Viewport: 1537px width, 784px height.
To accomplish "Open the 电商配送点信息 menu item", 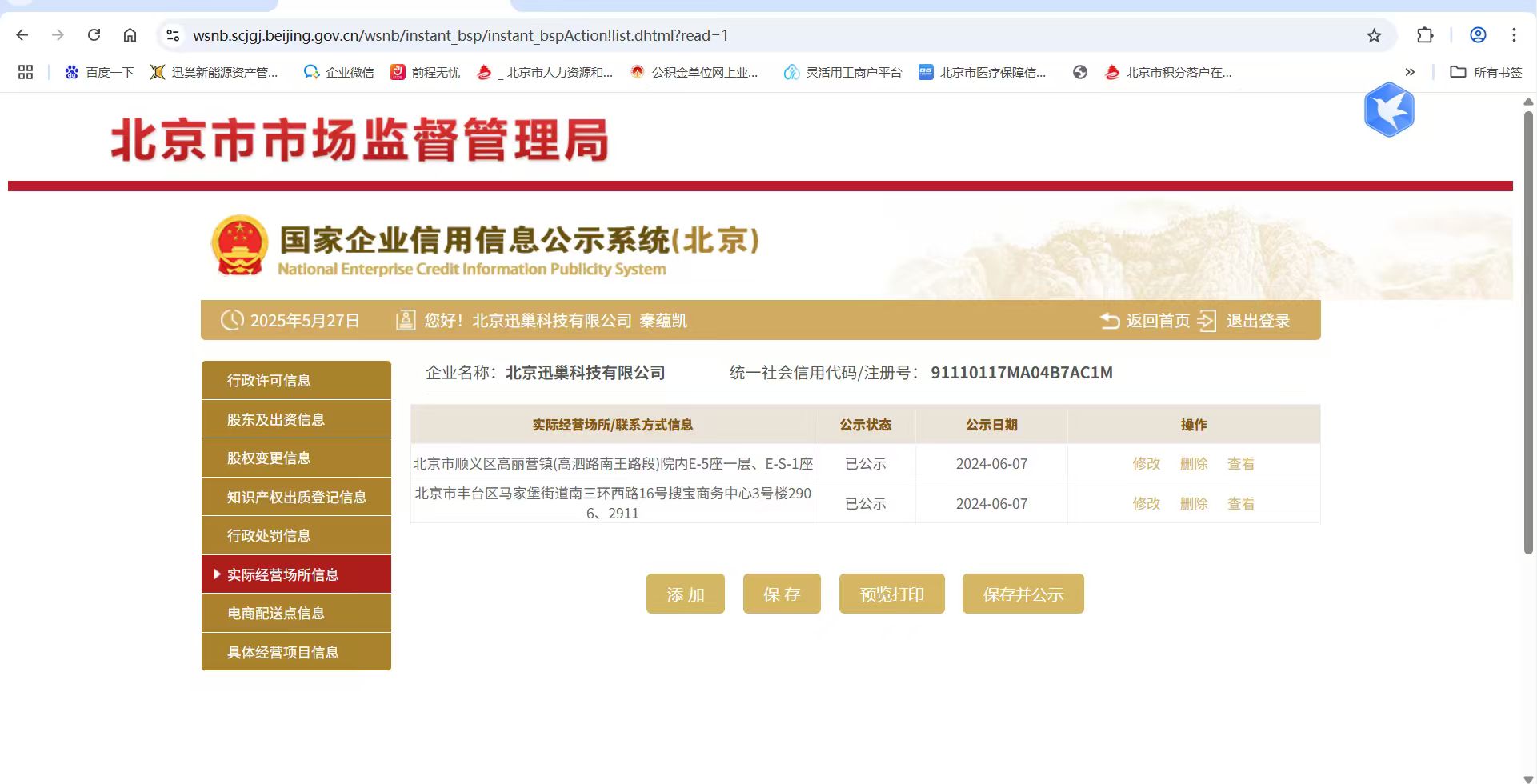I will tap(296, 613).
